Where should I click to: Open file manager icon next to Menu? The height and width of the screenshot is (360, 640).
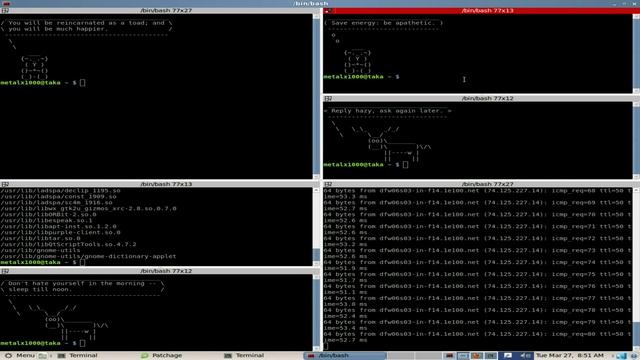coord(42,356)
